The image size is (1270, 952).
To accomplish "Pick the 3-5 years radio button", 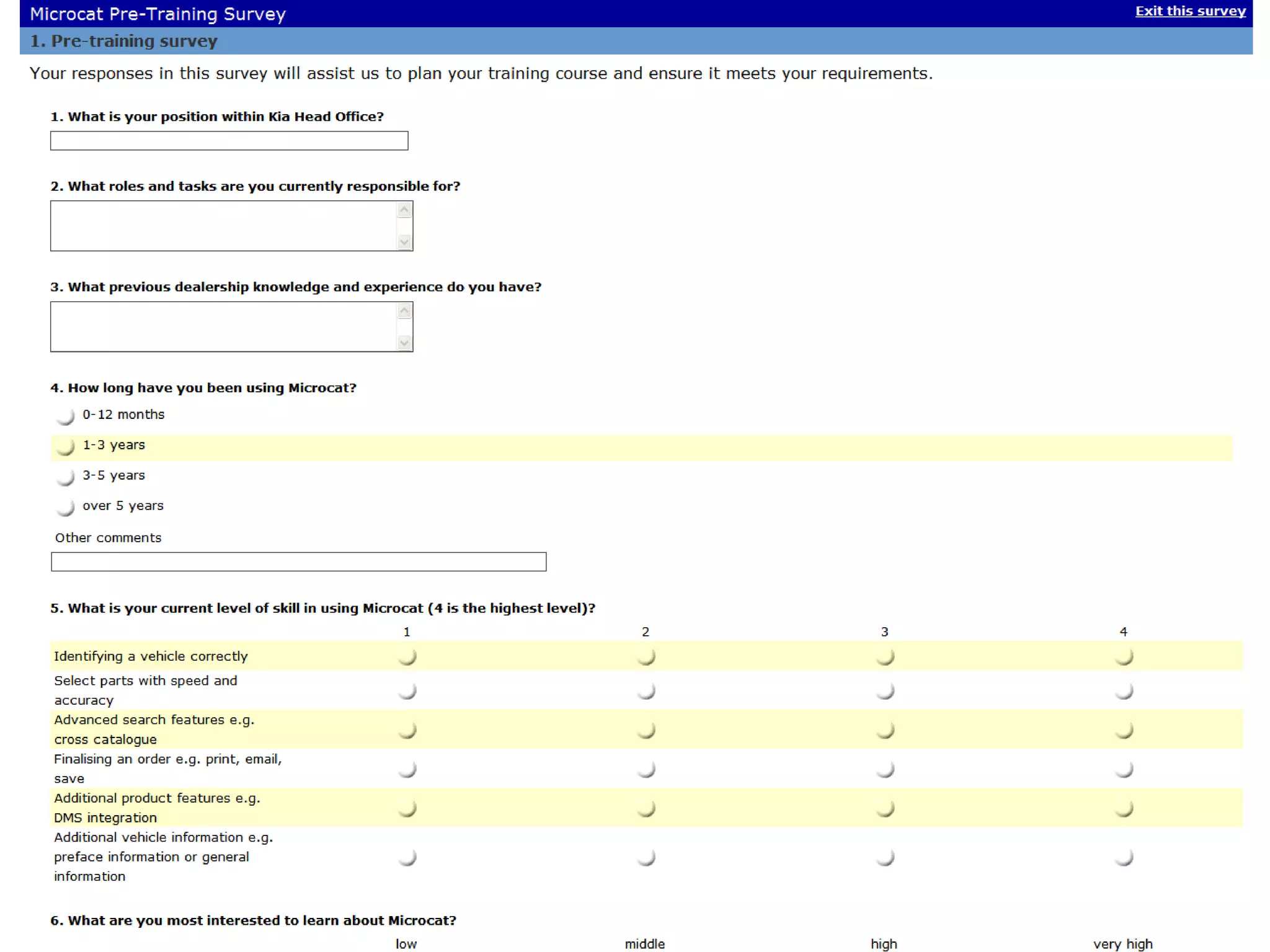I will 65,477.
